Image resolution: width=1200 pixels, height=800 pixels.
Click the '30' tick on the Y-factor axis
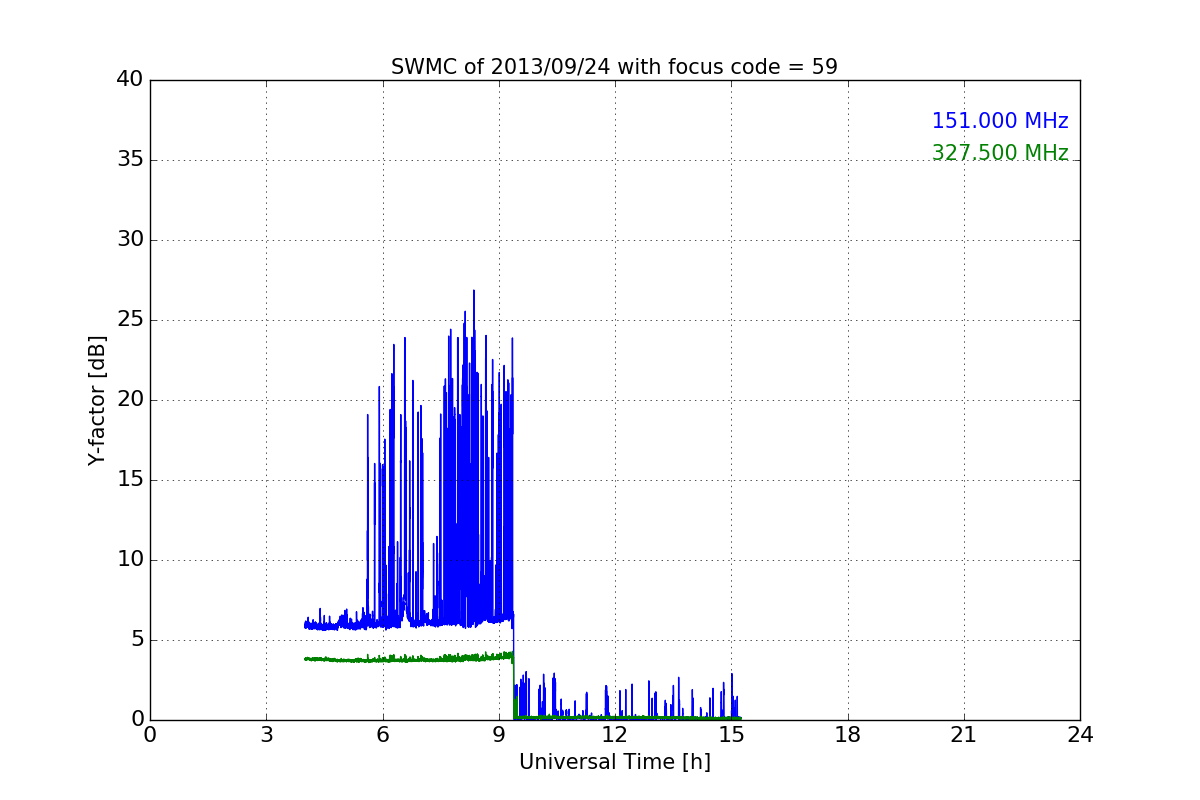[130, 240]
